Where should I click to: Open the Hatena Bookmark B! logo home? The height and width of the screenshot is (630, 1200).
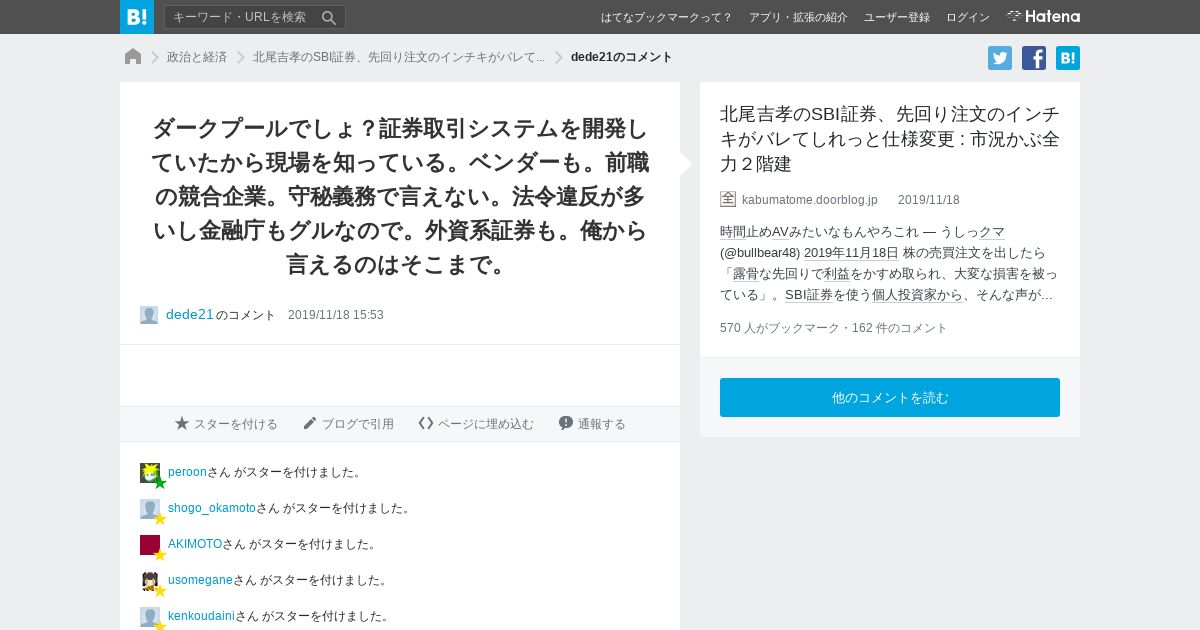(x=137, y=17)
